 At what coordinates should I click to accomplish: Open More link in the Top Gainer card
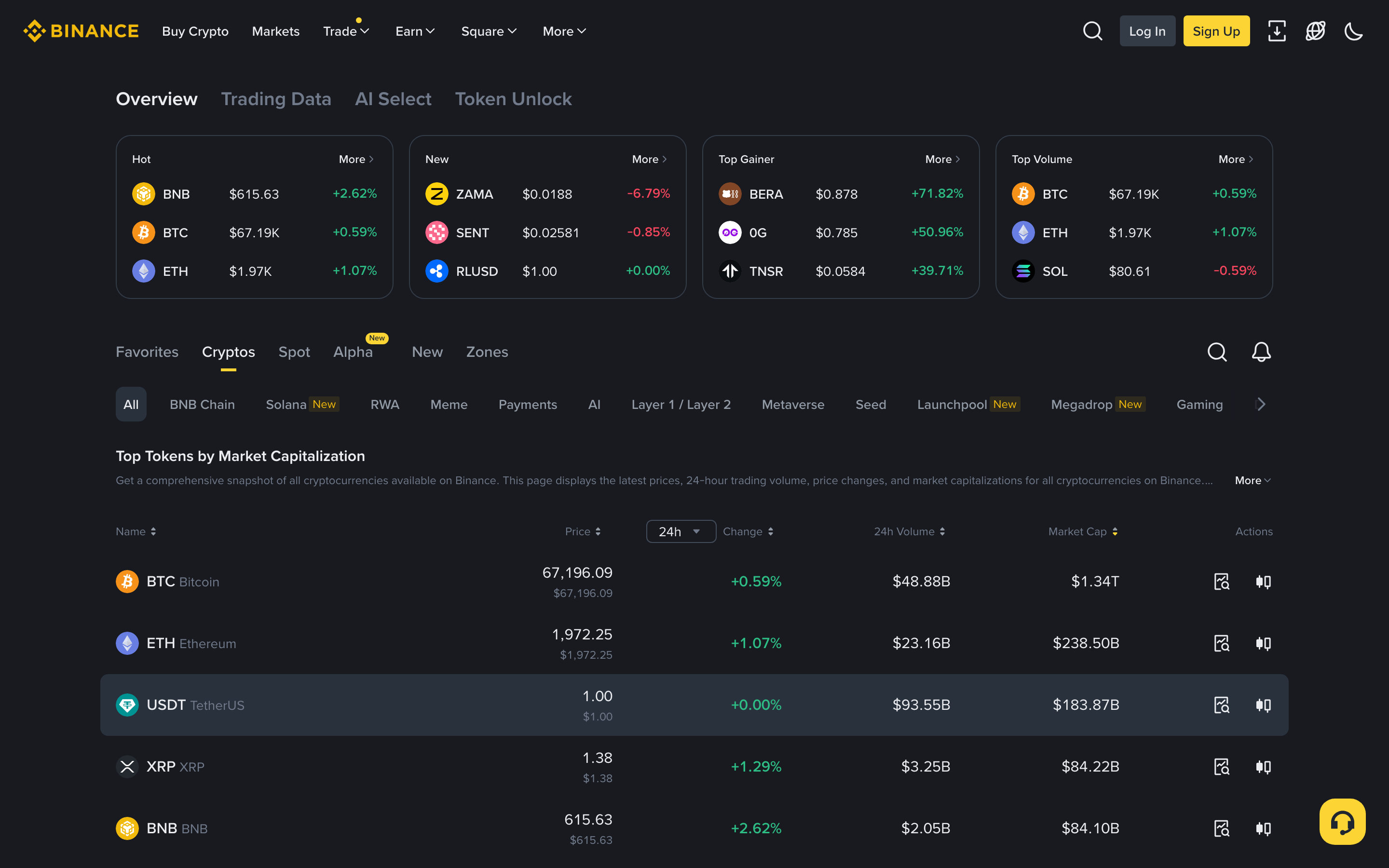[941, 159]
